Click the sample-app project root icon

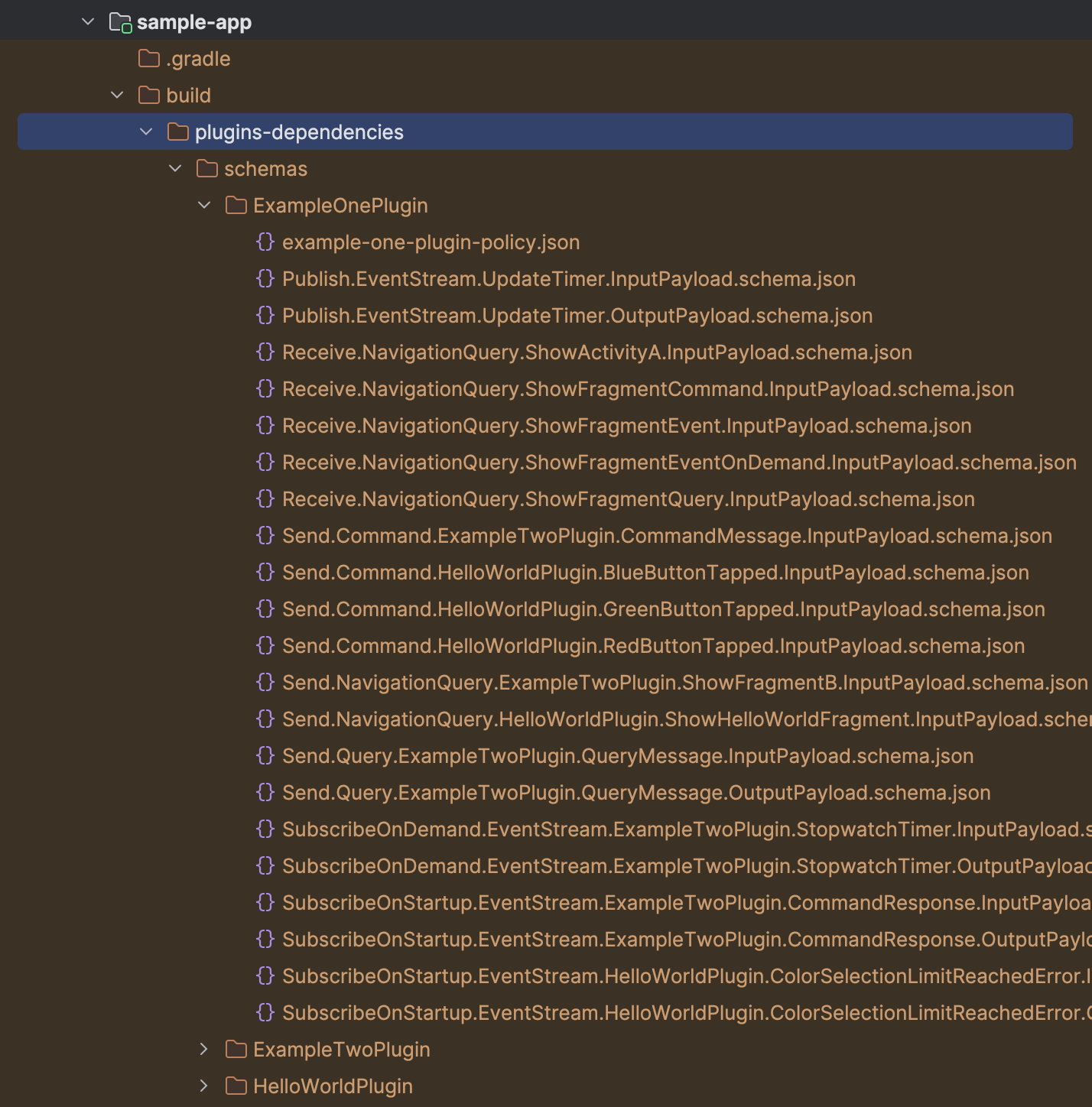click(119, 21)
